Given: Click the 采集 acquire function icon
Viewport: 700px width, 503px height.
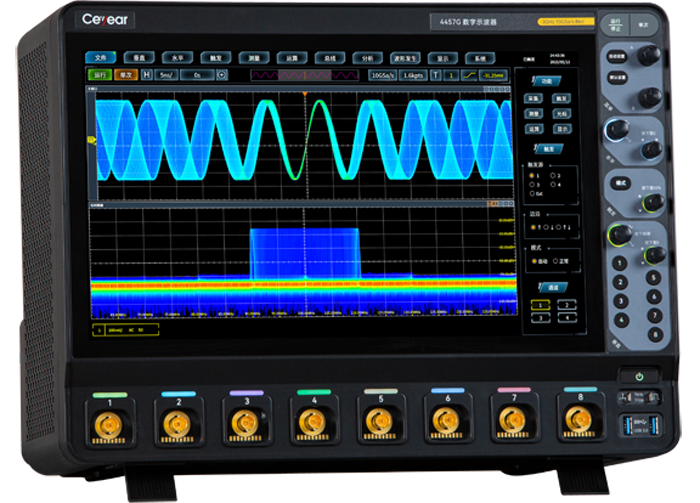Looking at the screenshot, I should point(535,99).
